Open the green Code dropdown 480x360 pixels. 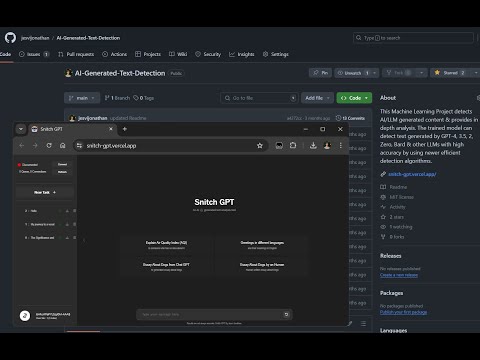pyautogui.click(x=354, y=98)
